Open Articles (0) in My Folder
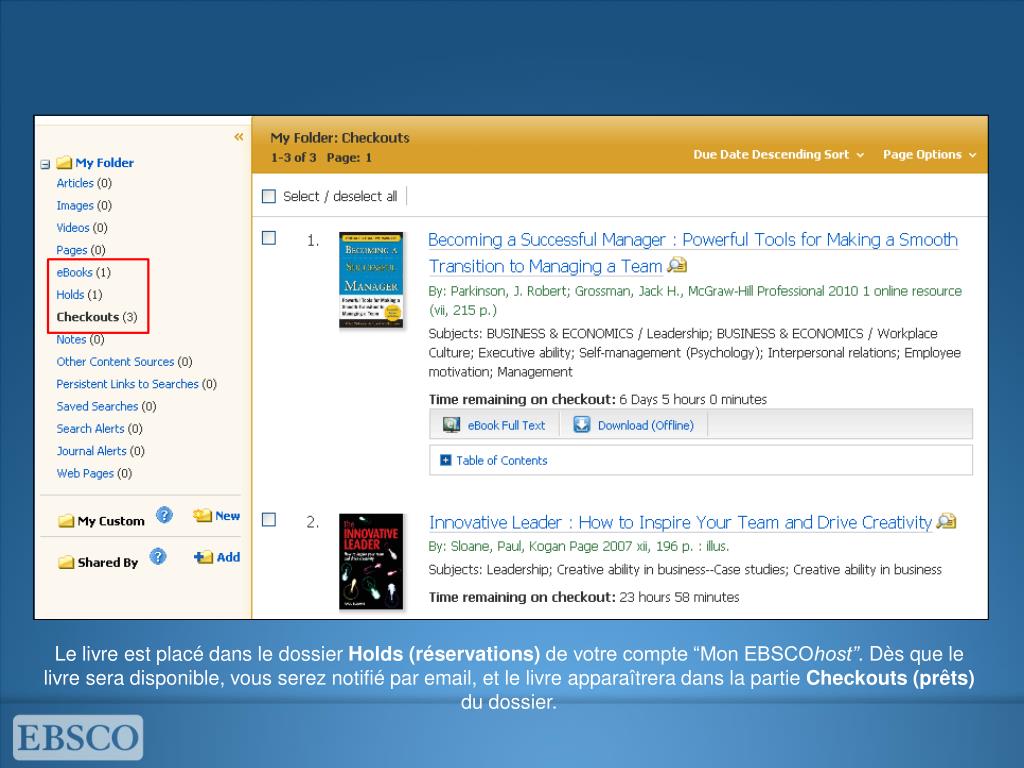Image resolution: width=1024 pixels, height=768 pixels. [84, 183]
